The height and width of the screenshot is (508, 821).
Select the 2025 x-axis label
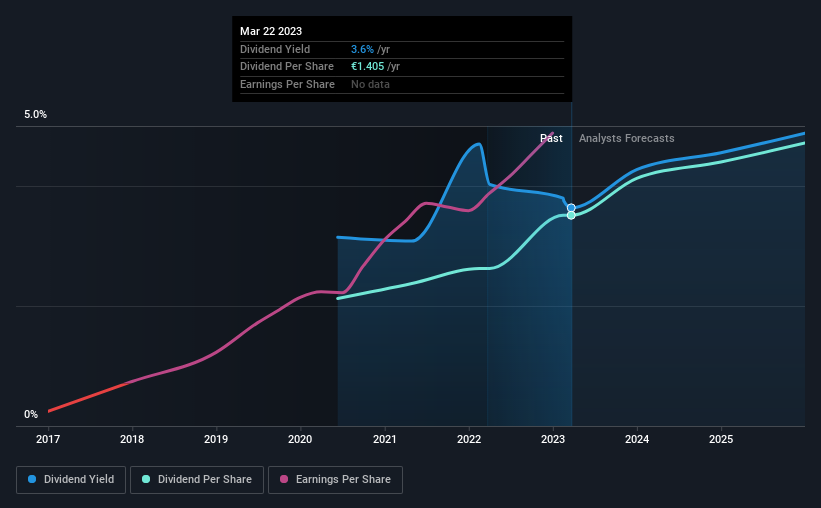pos(721,439)
